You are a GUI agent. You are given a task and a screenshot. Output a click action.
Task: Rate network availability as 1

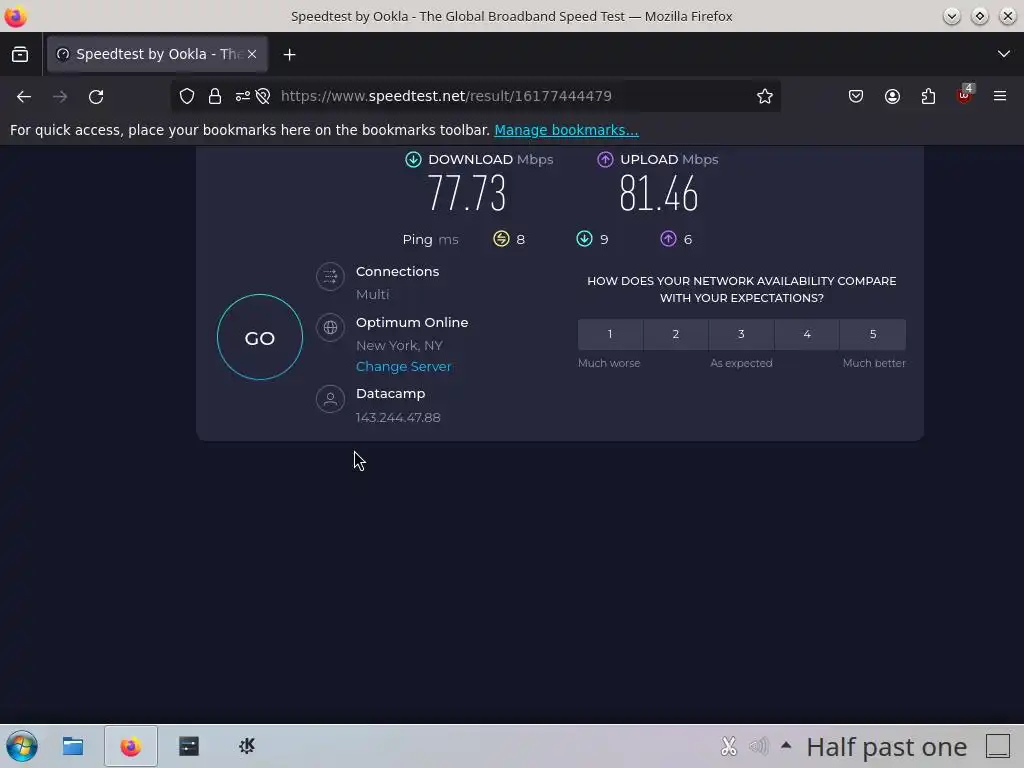point(610,334)
